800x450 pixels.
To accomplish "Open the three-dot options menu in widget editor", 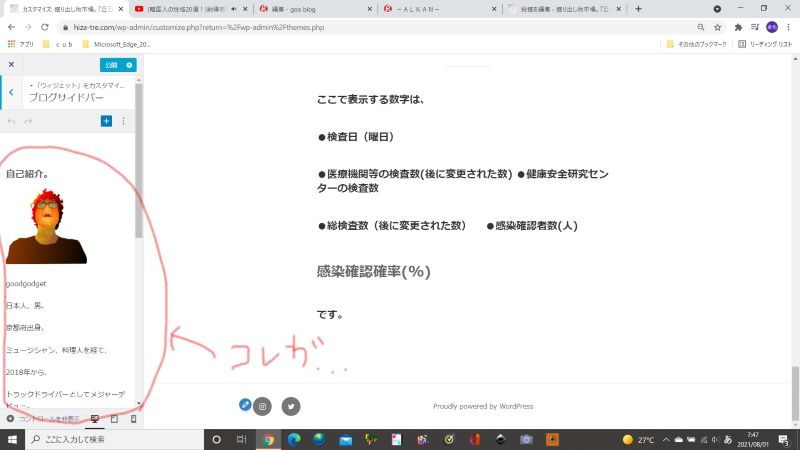I will pyautogui.click(x=123, y=121).
